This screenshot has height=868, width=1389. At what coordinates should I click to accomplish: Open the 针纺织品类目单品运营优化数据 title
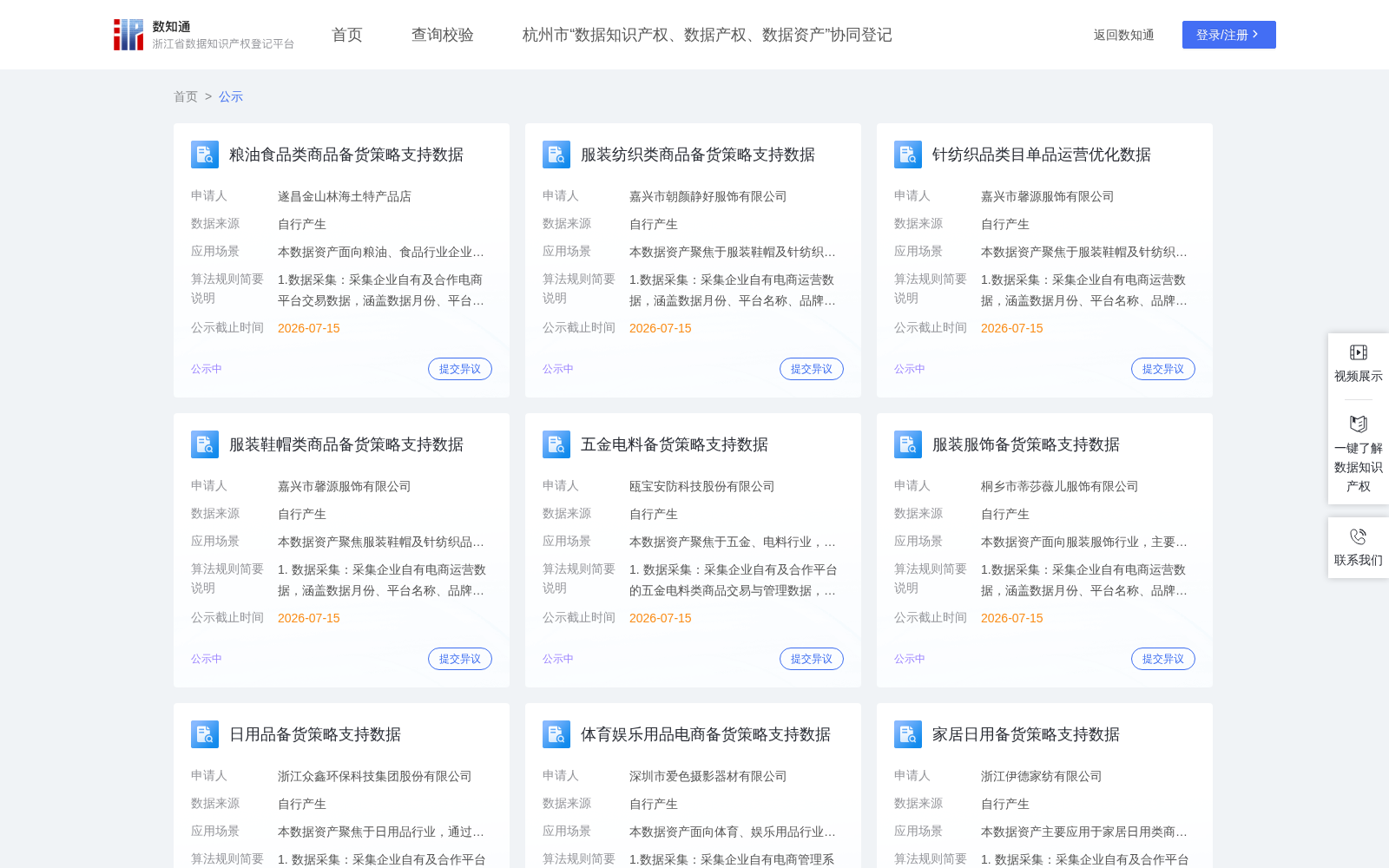tap(1042, 155)
